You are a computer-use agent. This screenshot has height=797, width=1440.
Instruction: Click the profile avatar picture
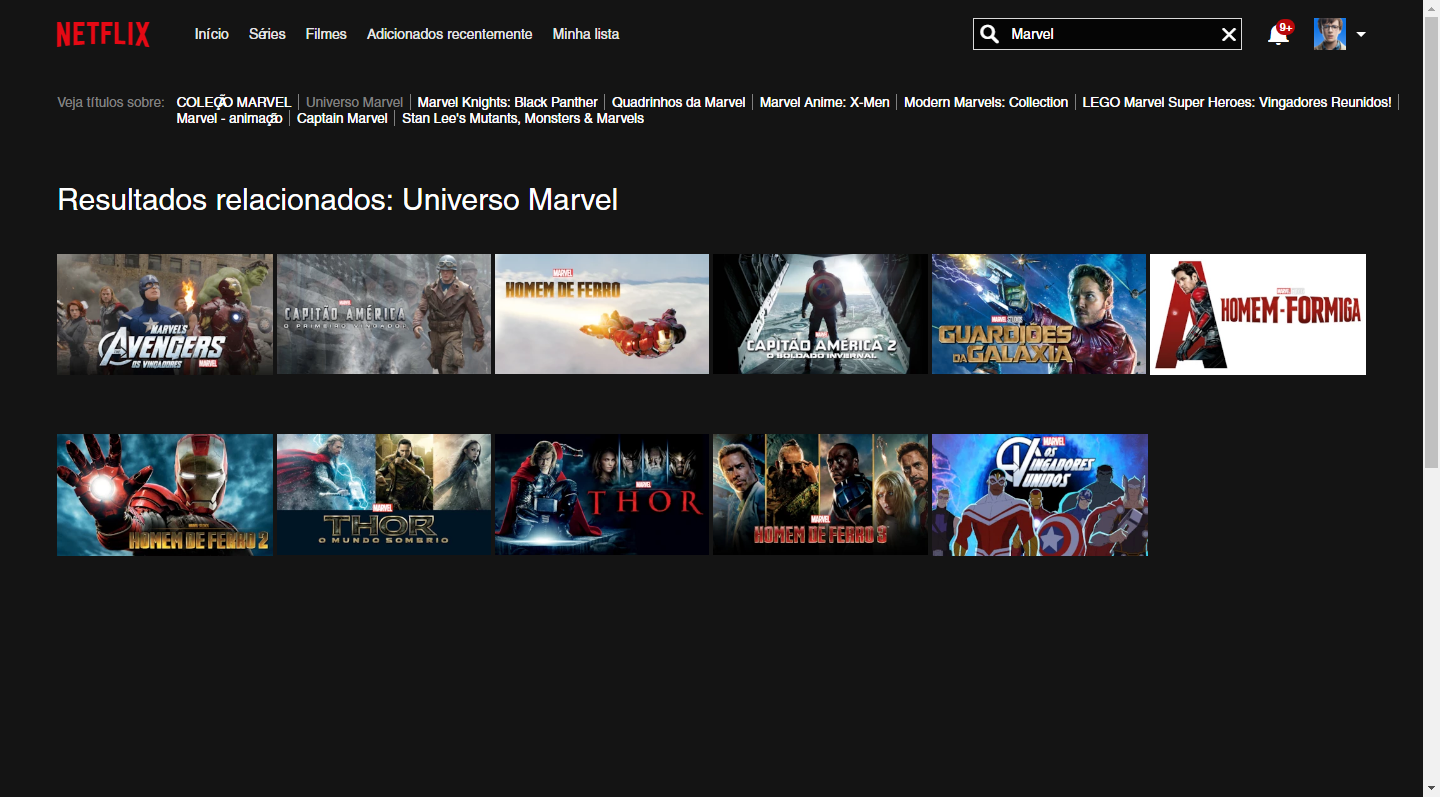click(x=1330, y=34)
